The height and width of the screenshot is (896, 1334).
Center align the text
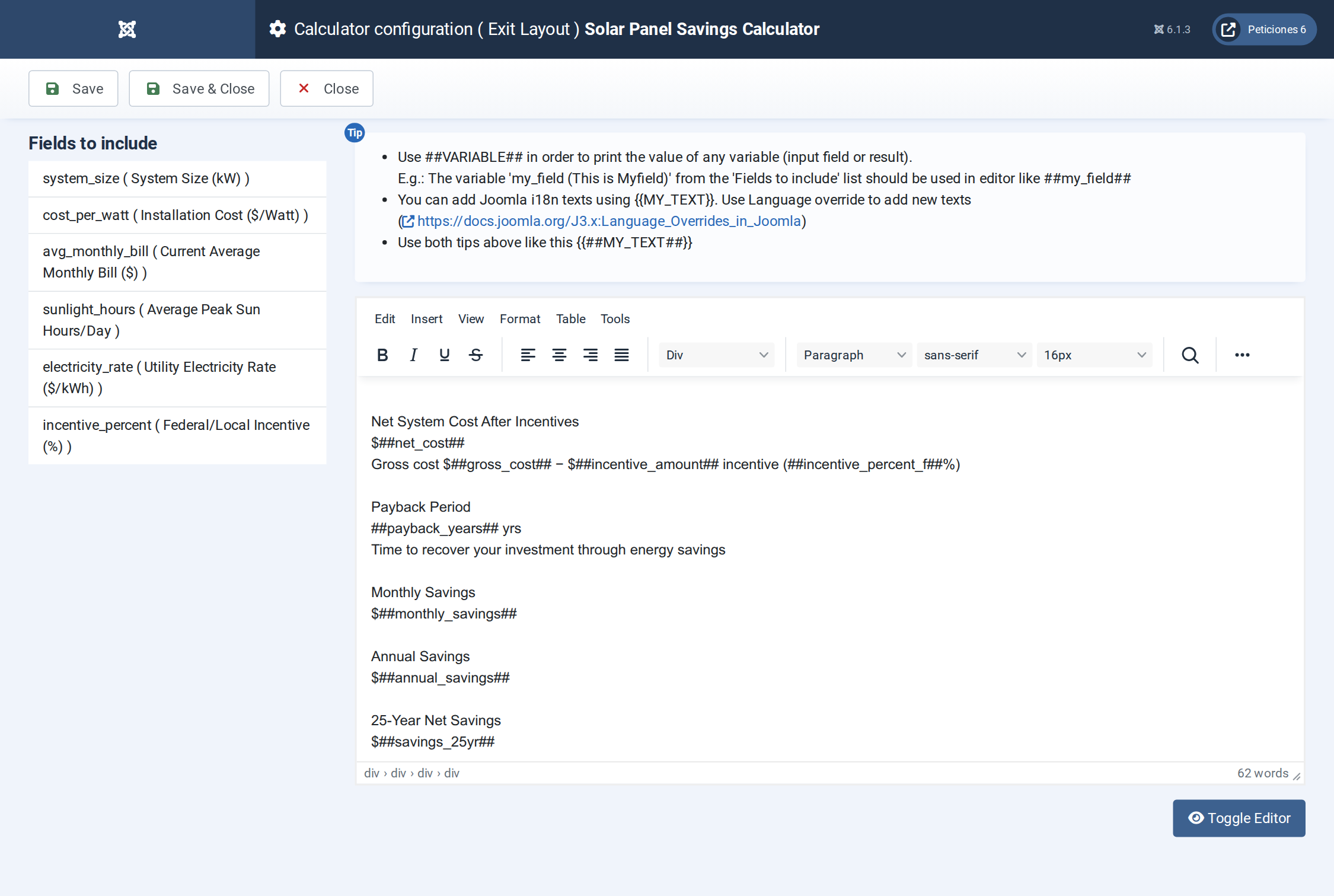click(559, 355)
